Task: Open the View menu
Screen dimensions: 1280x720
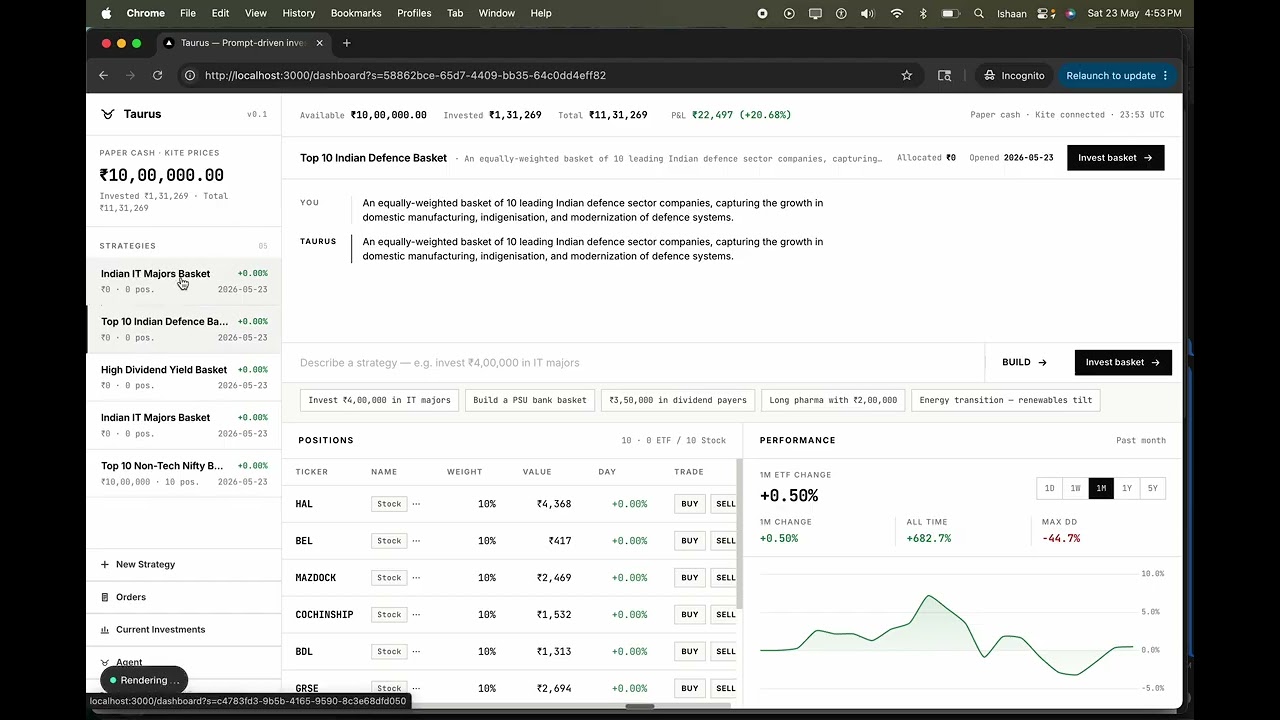Action: [x=256, y=13]
